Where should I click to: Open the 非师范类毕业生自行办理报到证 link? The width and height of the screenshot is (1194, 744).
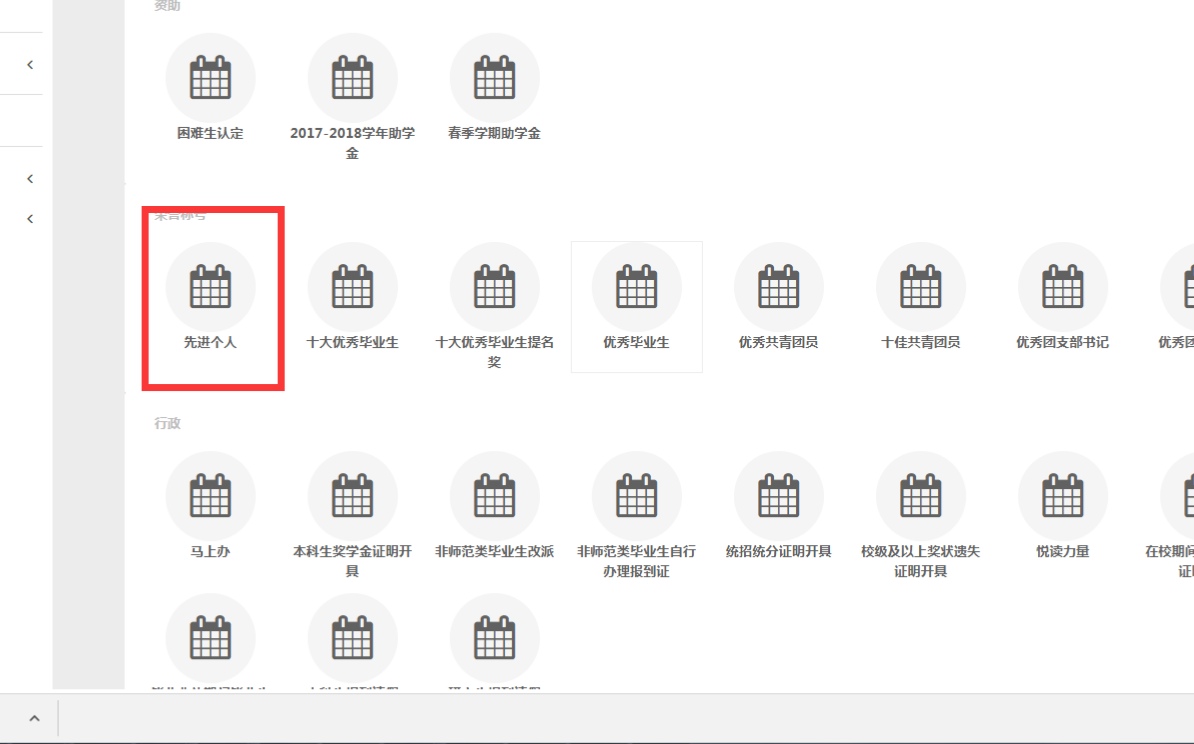[x=636, y=561]
